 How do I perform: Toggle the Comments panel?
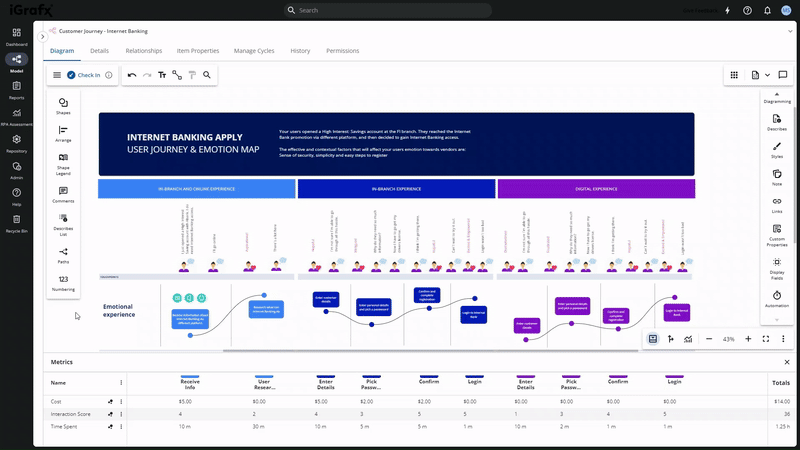[63, 194]
